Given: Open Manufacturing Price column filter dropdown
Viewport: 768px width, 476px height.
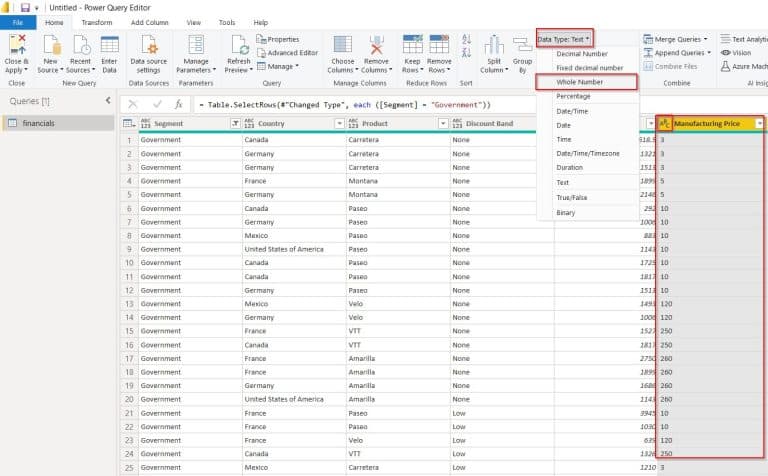Looking at the screenshot, I should 759,123.
